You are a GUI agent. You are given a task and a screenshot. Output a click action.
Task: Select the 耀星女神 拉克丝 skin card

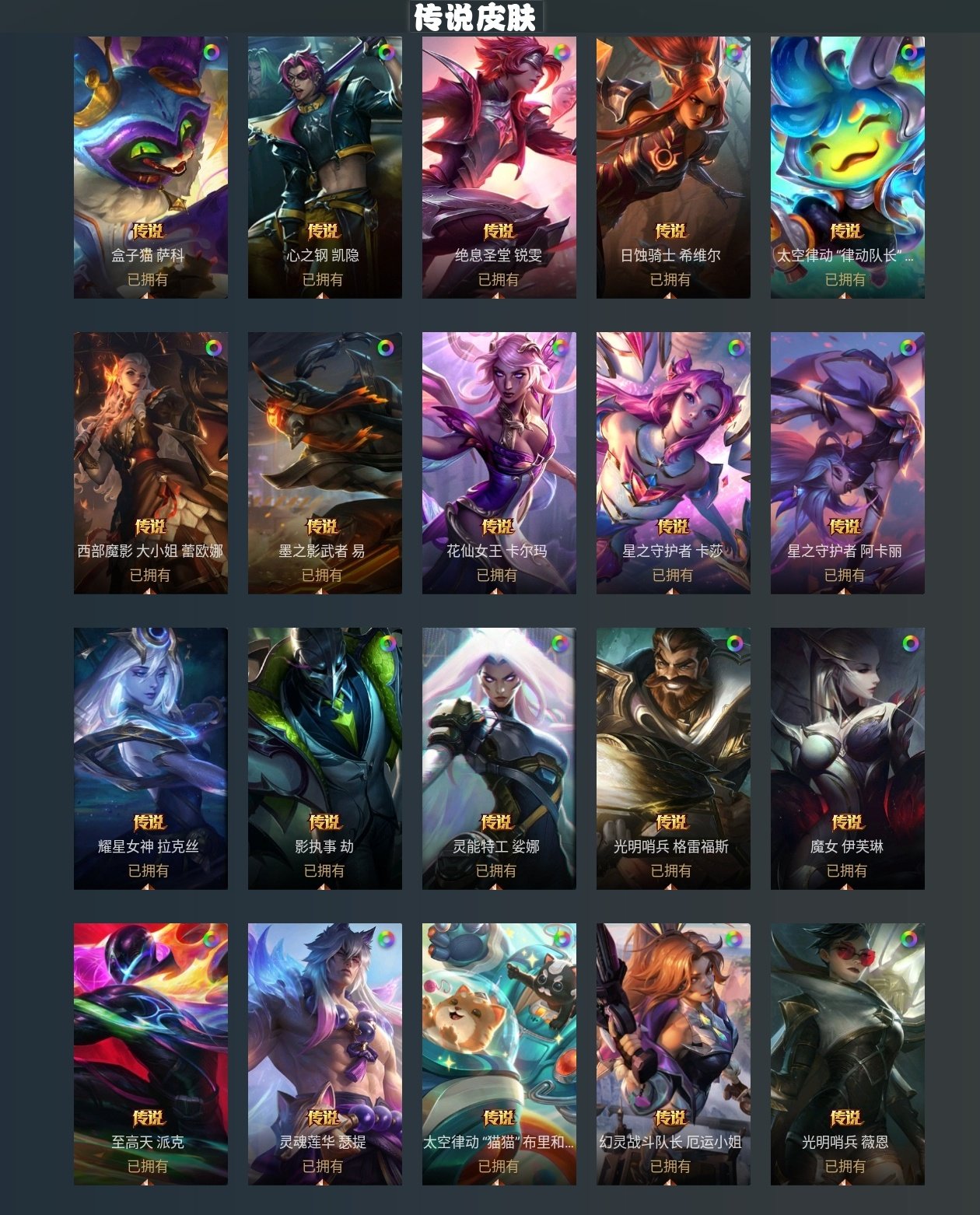(x=150, y=758)
